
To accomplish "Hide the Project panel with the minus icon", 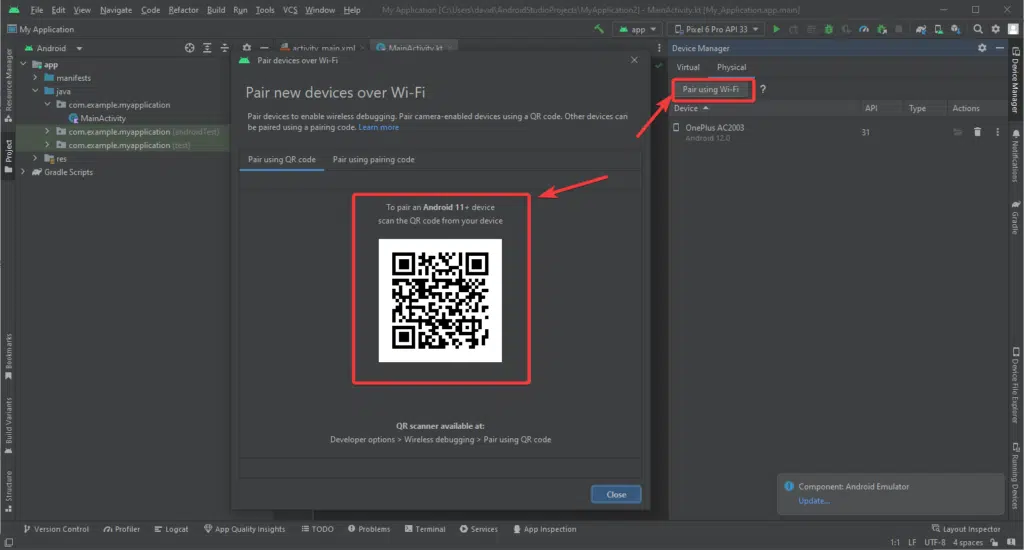I will 264,48.
